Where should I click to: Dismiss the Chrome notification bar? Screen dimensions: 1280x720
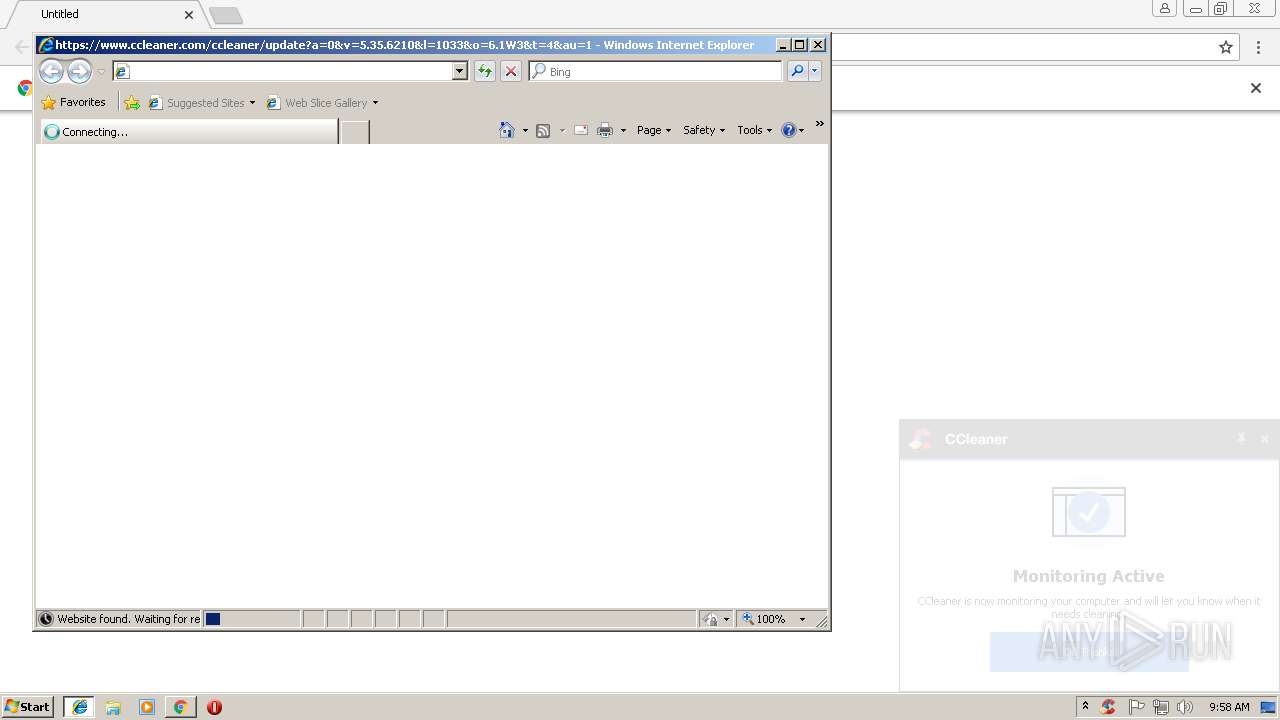(x=1256, y=88)
